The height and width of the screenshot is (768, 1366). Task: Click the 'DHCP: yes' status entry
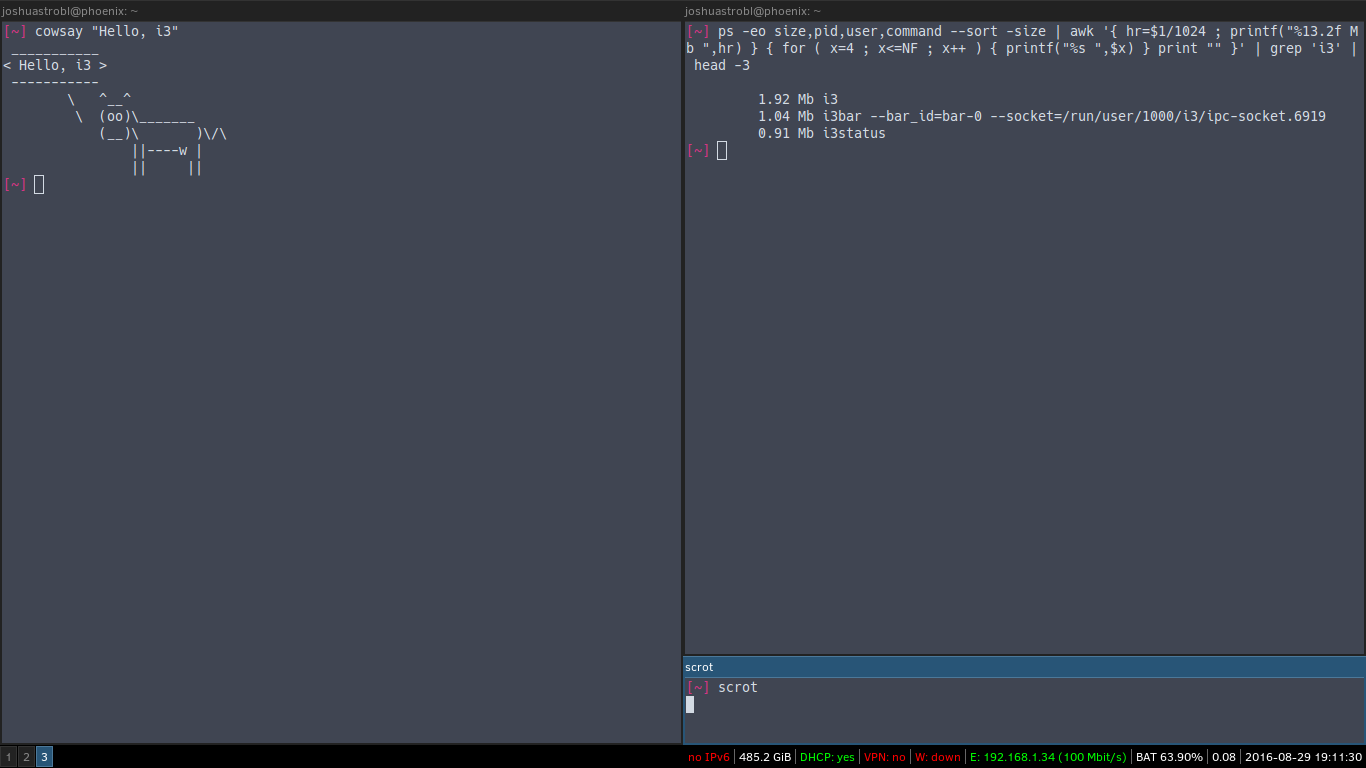tap(827, 757)
